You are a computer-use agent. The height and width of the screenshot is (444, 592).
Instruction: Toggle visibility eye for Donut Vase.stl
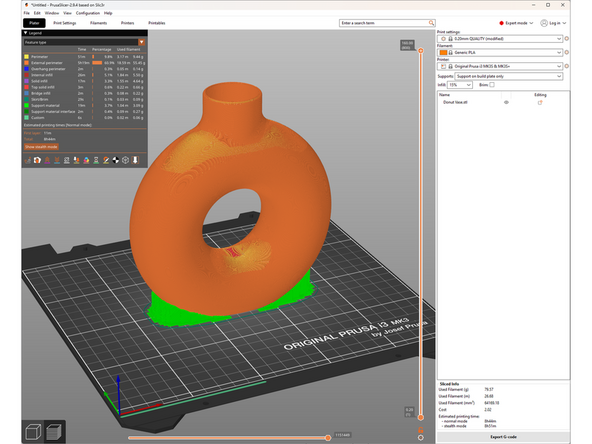(x=506, y=102)
